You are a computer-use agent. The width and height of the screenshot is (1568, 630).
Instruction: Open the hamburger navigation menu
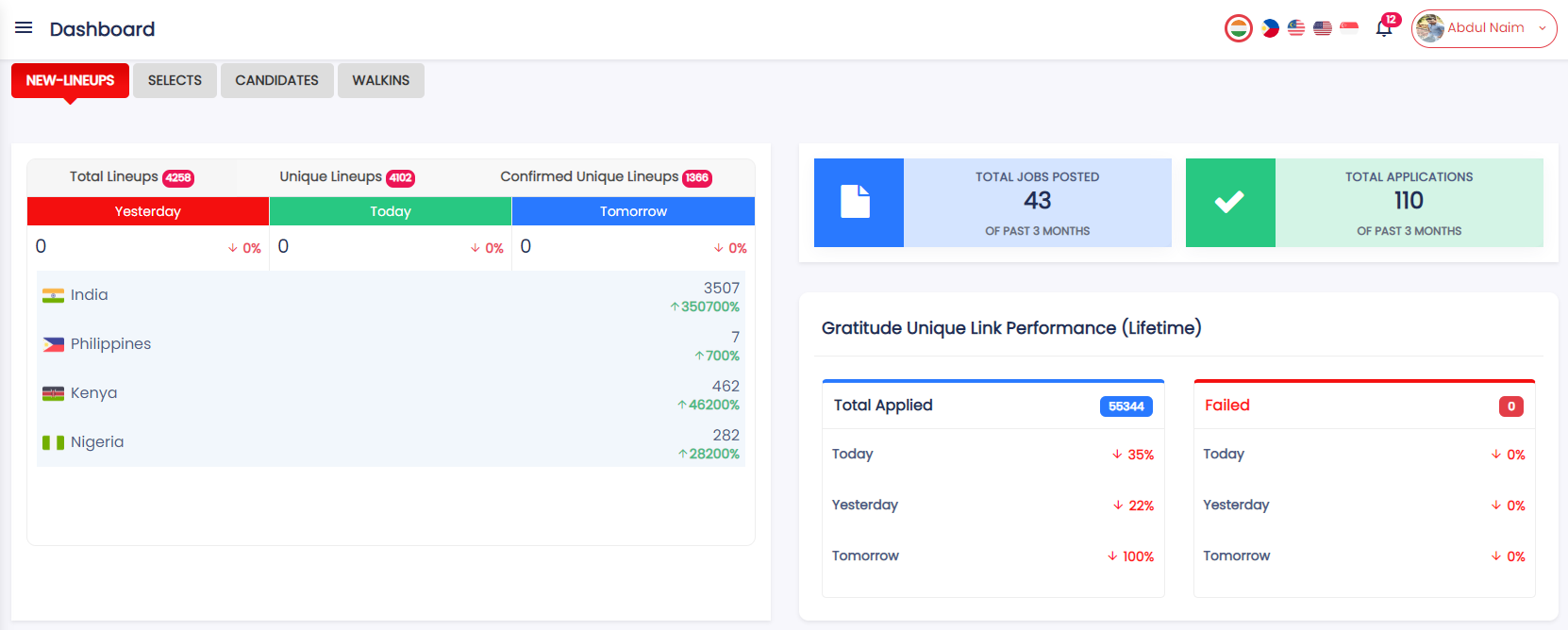[24, 28]
